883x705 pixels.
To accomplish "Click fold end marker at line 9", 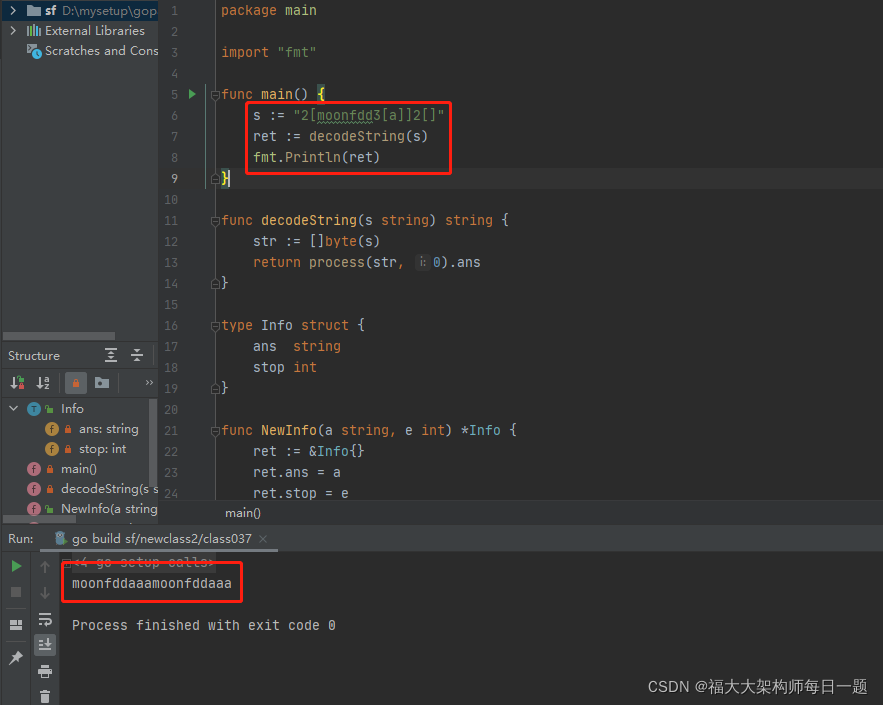I will (x=215, y=179).
